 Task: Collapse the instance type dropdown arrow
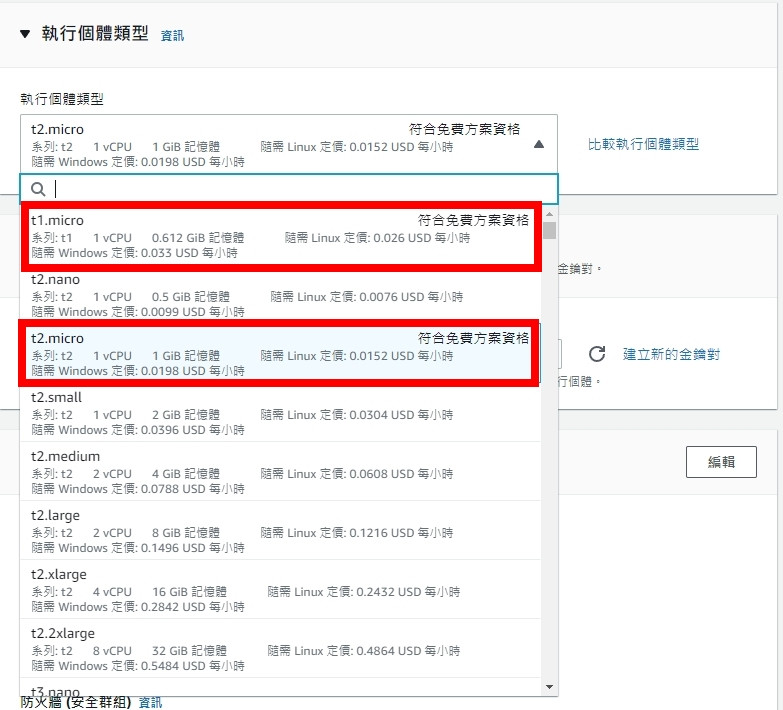tap(539, 144)
